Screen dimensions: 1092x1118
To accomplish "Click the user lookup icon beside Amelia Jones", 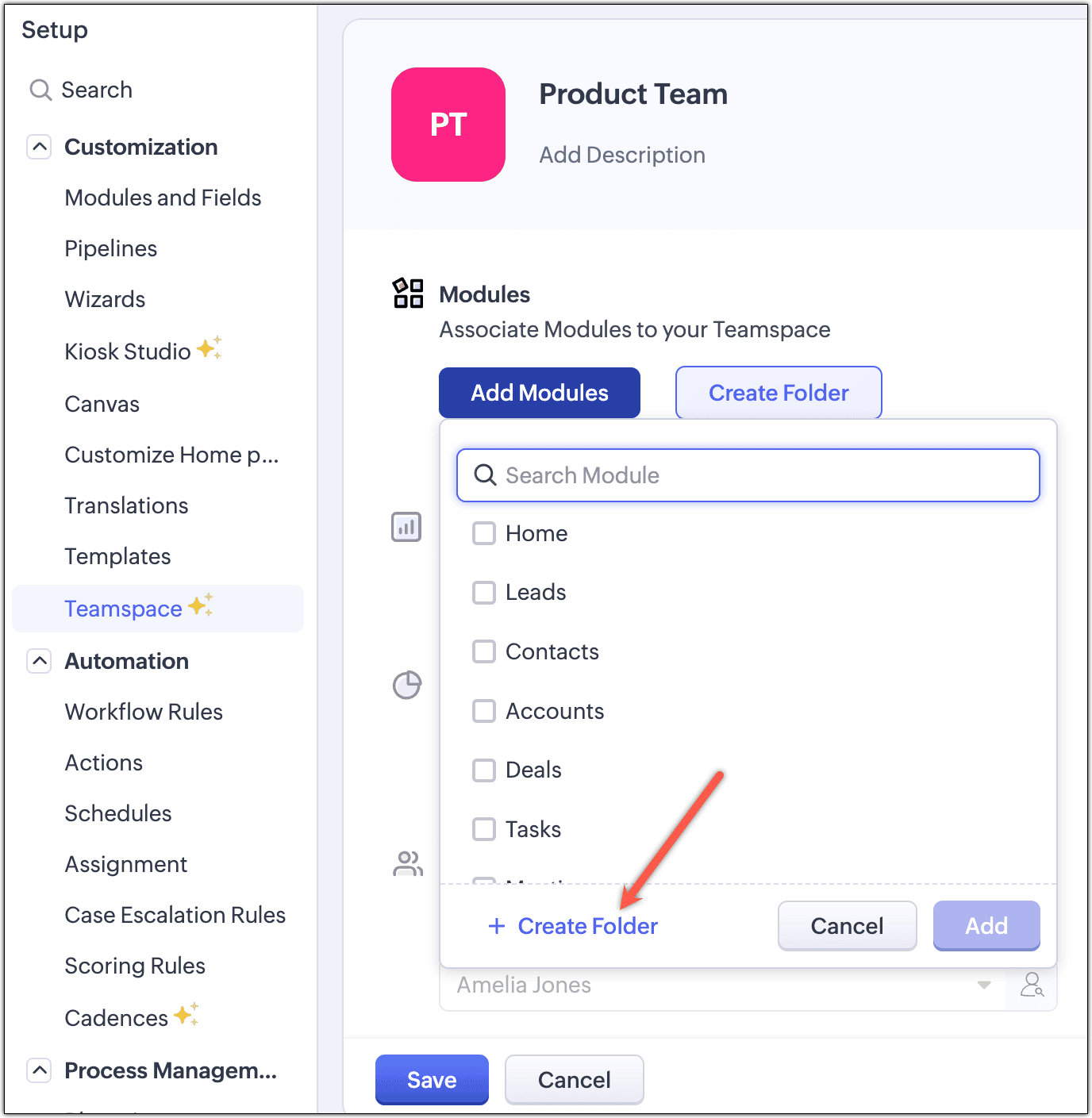I will click(1032, 985).
